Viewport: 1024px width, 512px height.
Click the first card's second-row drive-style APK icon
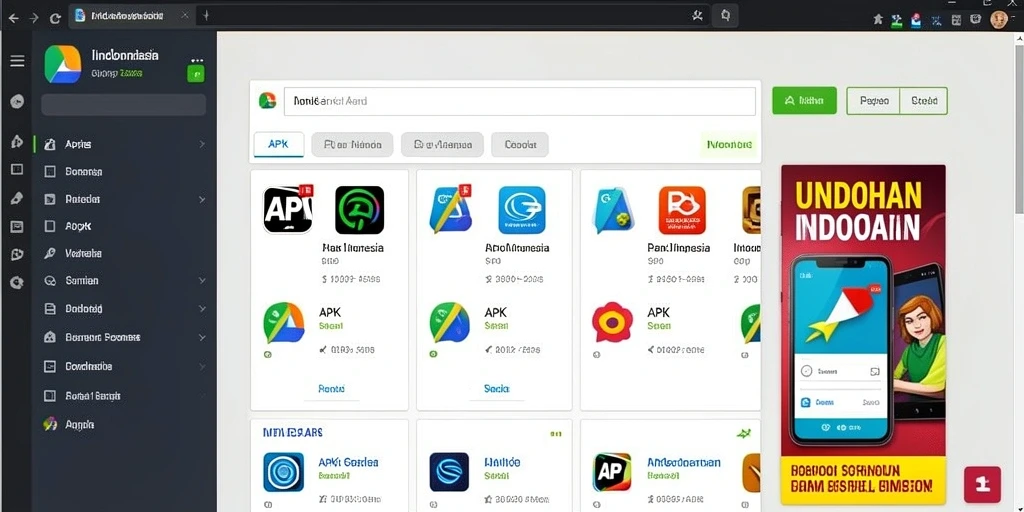point(283,322)
